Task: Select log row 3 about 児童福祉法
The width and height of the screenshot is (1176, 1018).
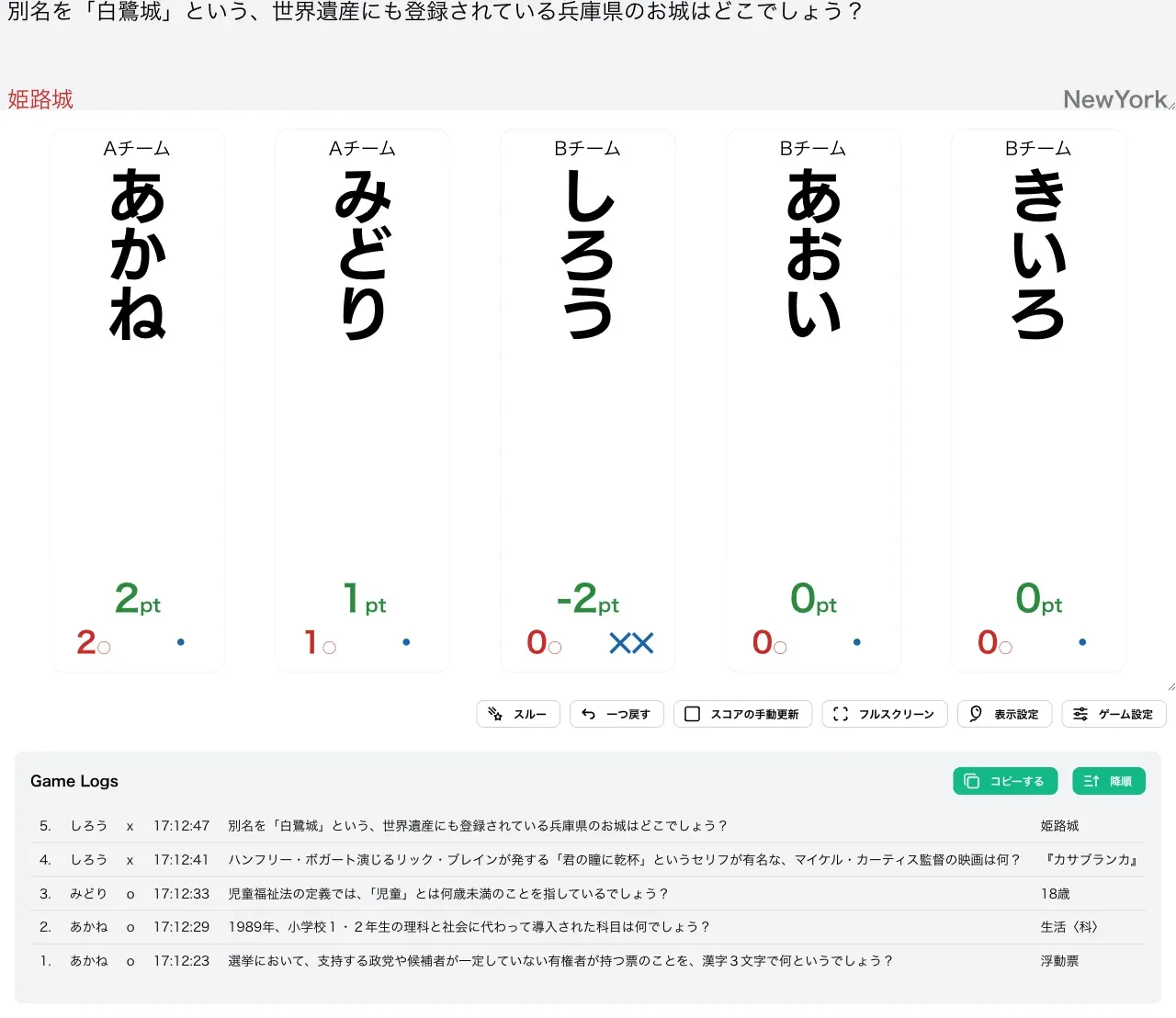Action: (x=588, y=894)
